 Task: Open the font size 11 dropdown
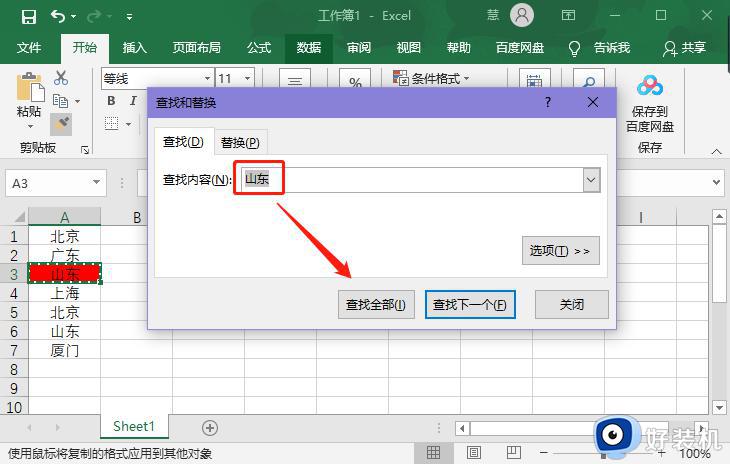point(247,78)
